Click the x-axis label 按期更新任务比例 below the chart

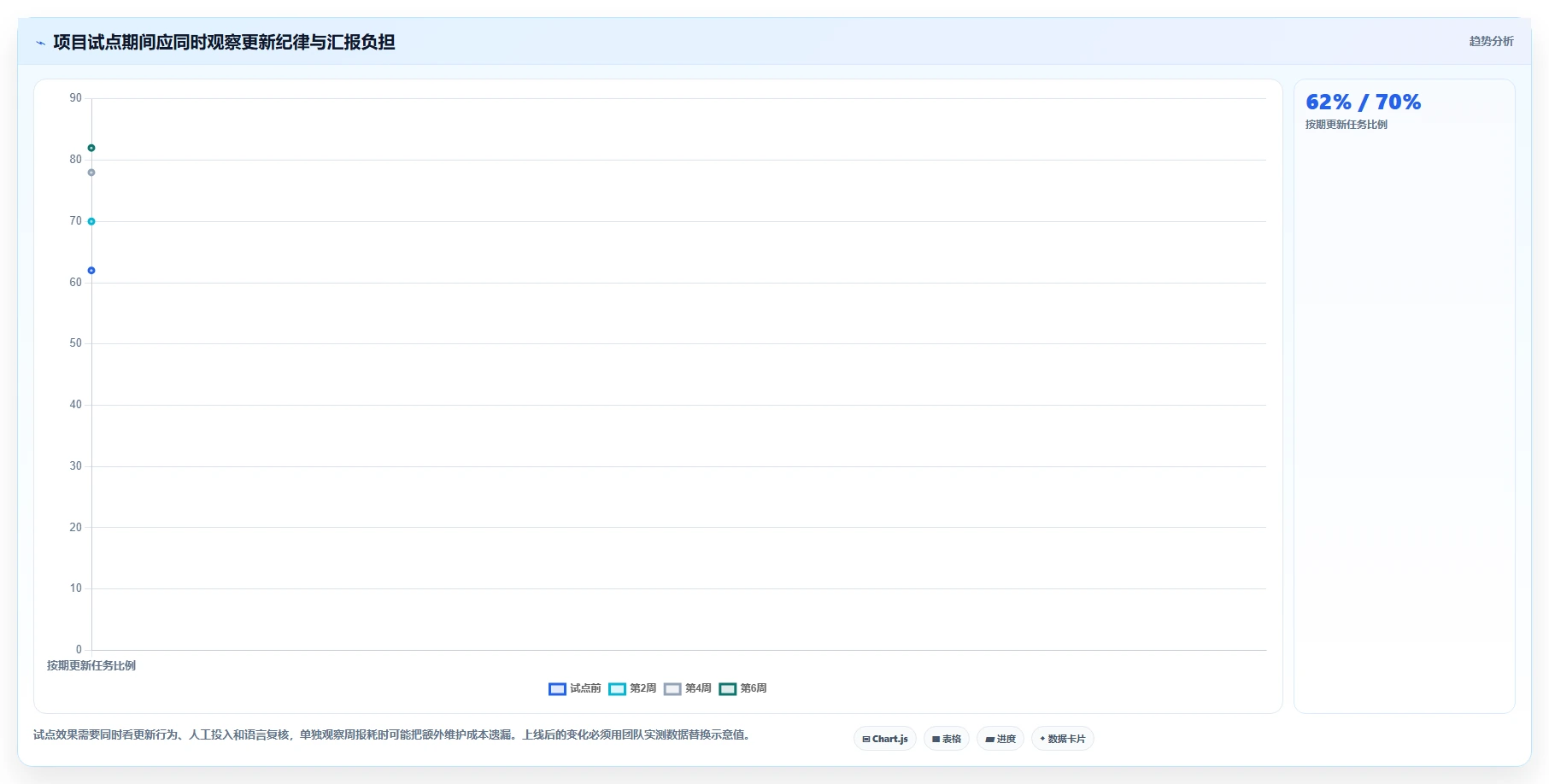(91, 665)
